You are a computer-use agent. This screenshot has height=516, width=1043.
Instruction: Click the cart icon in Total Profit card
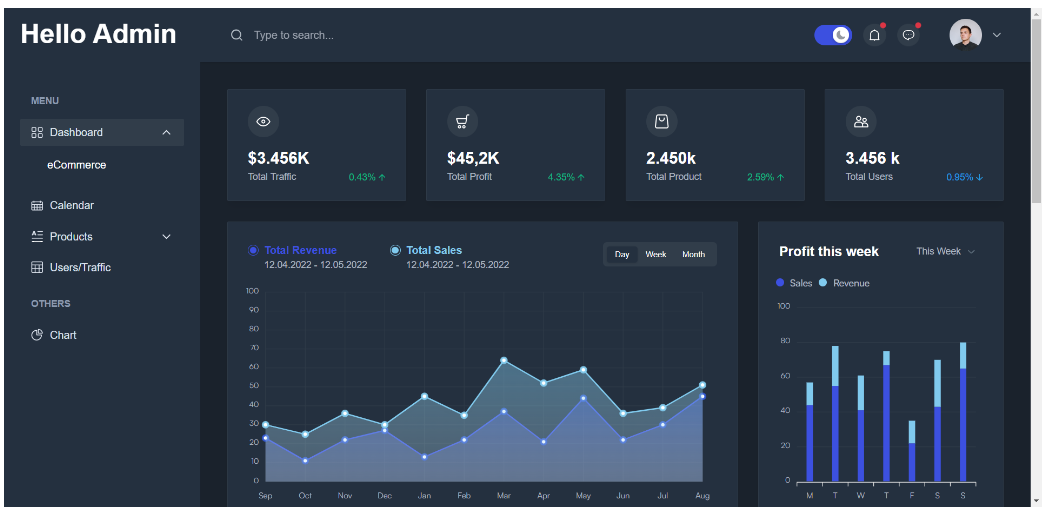462,122
